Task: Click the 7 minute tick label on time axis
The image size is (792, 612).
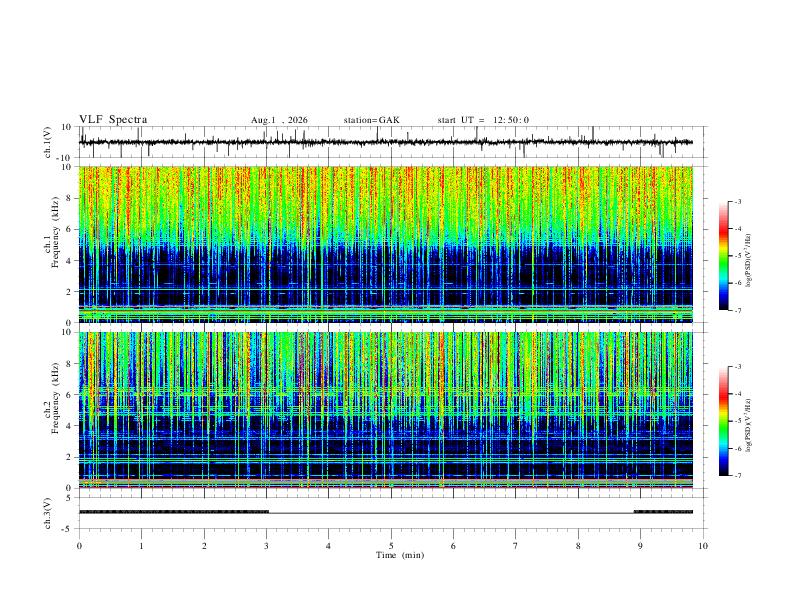Action: pyautogui.click(x=516, y=546)
